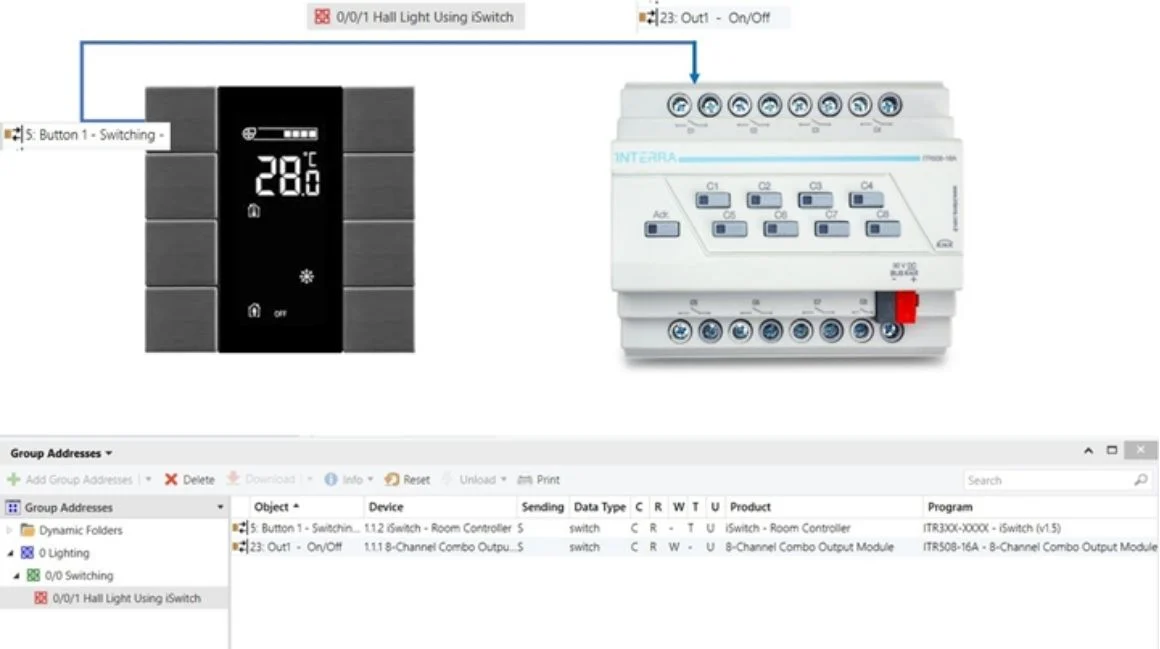Click the object icon in Out1 row
The height and width of the screenshot is (649, 1160).
click(x=240, y=547)
